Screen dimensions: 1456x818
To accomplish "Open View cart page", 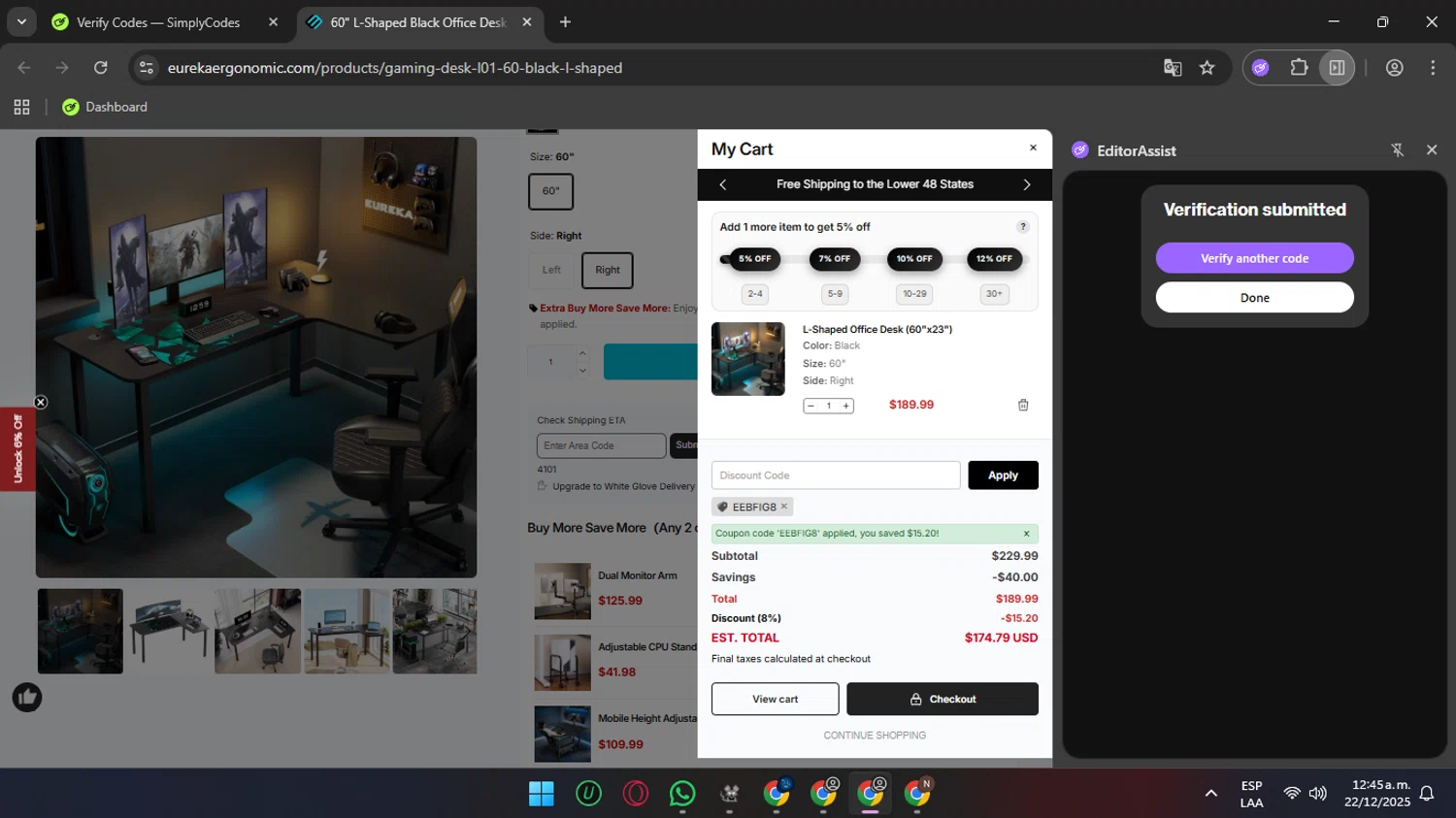I will click(x=775, y=699).
